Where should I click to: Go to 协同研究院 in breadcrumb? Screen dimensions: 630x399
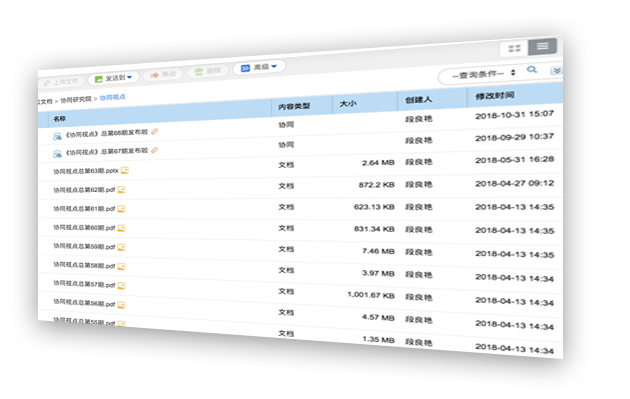[76, 100]
